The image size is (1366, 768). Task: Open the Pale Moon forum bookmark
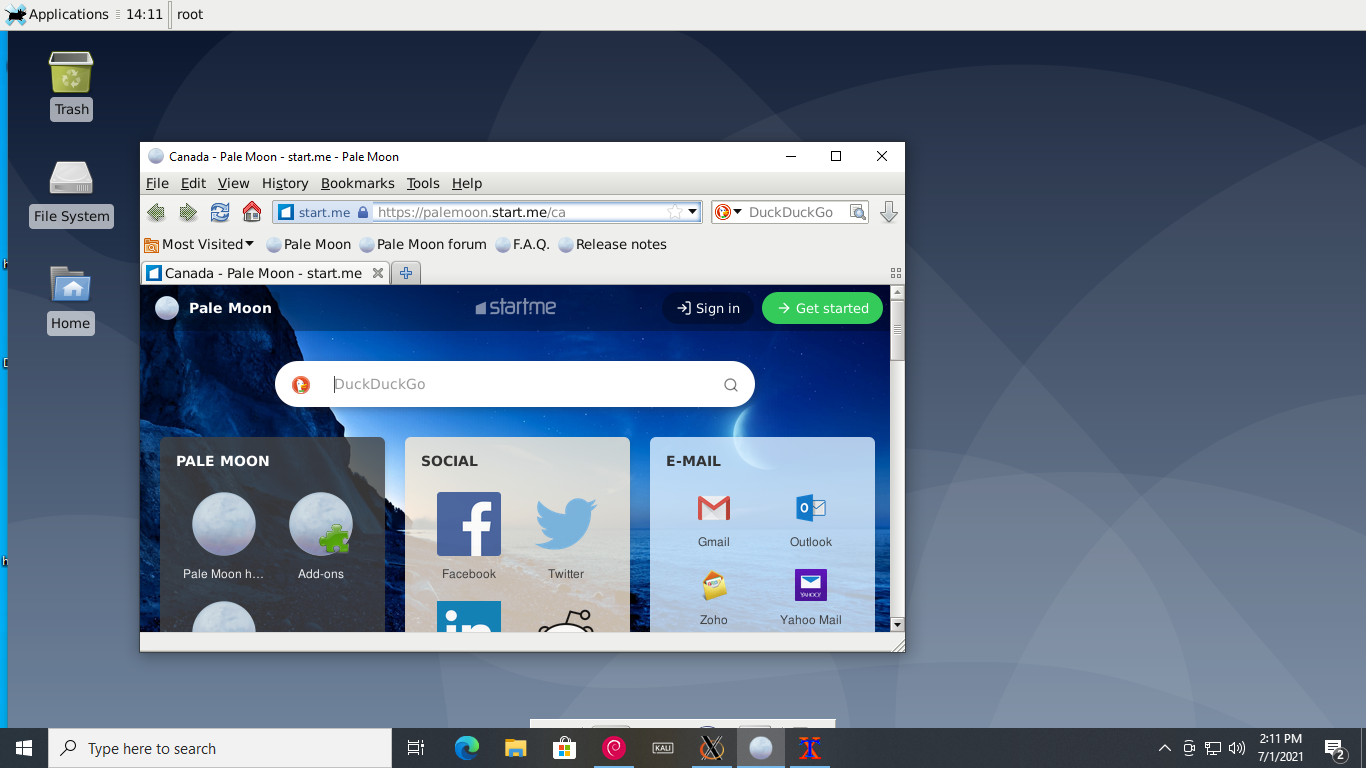tap(423, 244)
